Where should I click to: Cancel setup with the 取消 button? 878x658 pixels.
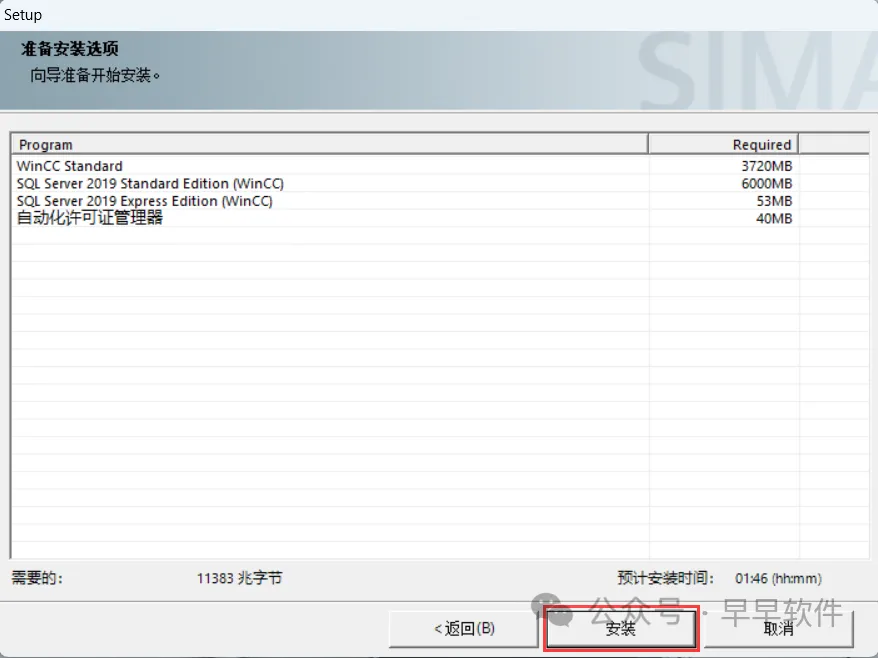(778, 628)
